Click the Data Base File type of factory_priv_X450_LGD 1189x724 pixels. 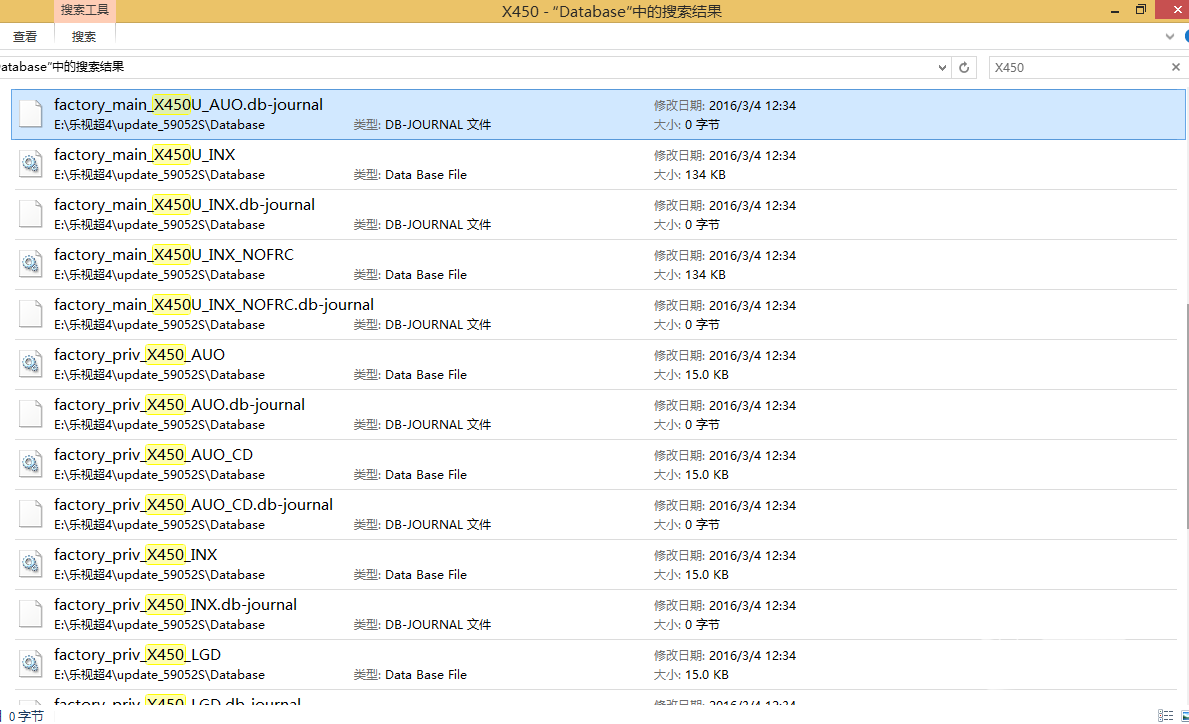426,675
